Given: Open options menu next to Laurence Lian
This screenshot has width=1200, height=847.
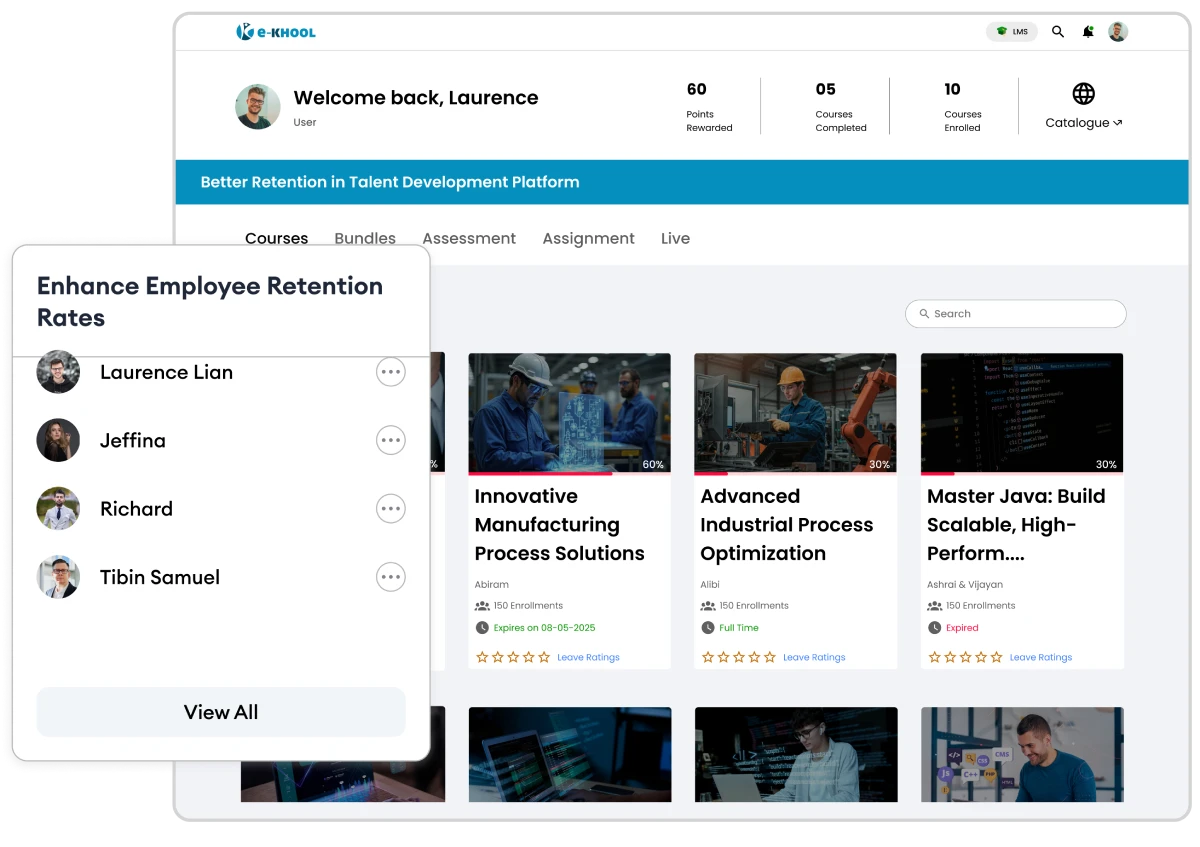Looking at the screenshot, I should tap(391, 371).
